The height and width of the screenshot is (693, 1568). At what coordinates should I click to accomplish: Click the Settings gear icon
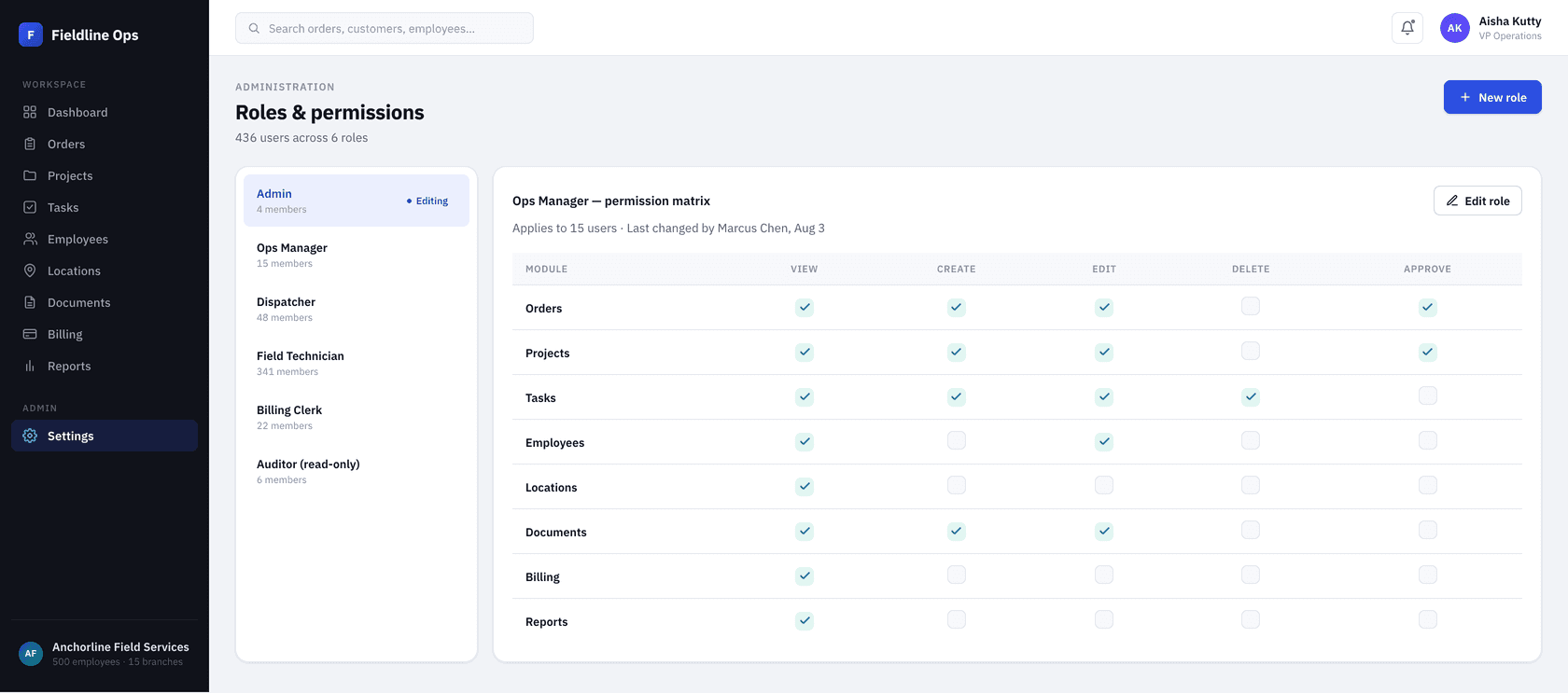pos(30,436)
